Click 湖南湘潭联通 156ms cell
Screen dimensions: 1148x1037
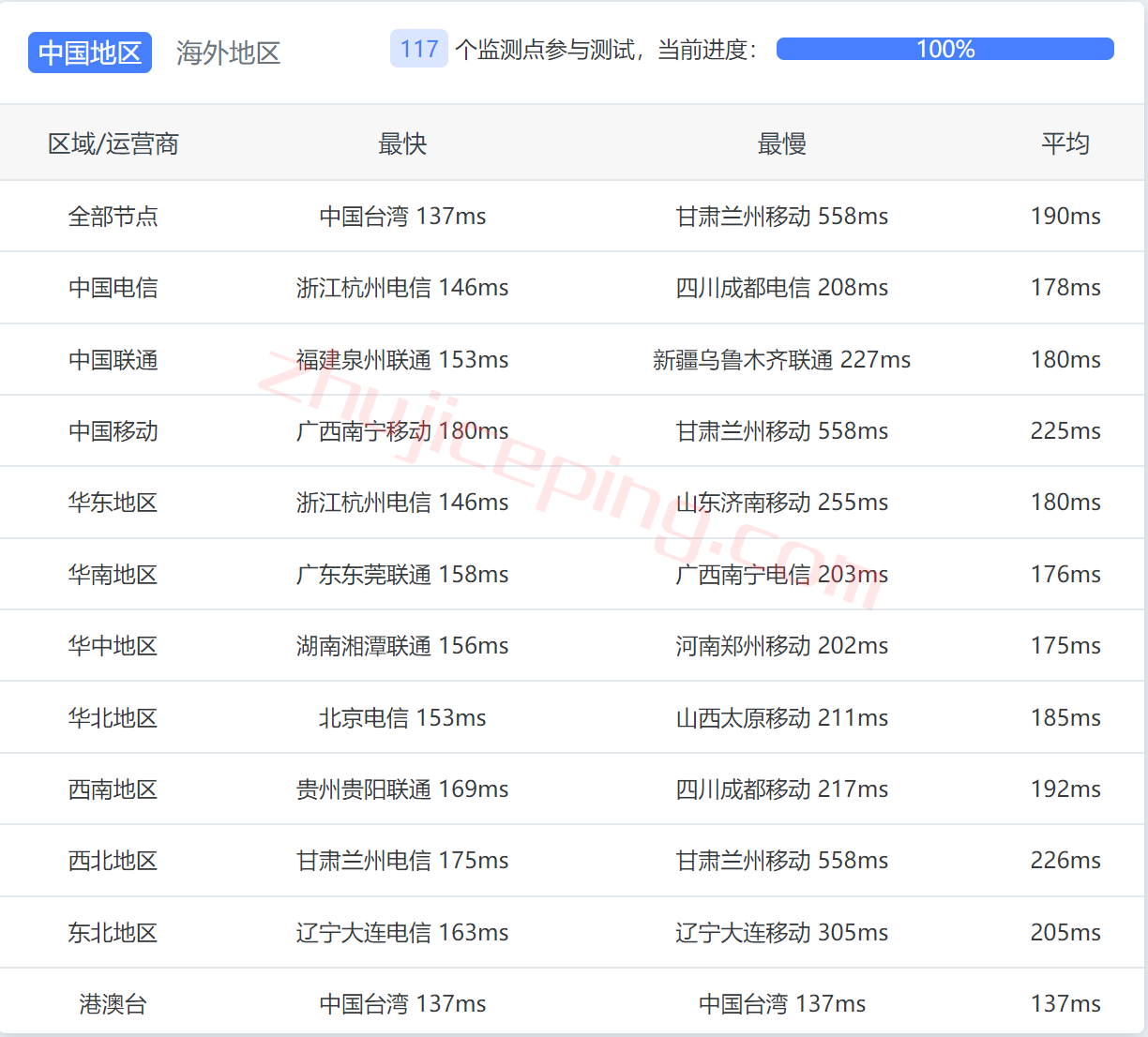click(x=402, y=646)
